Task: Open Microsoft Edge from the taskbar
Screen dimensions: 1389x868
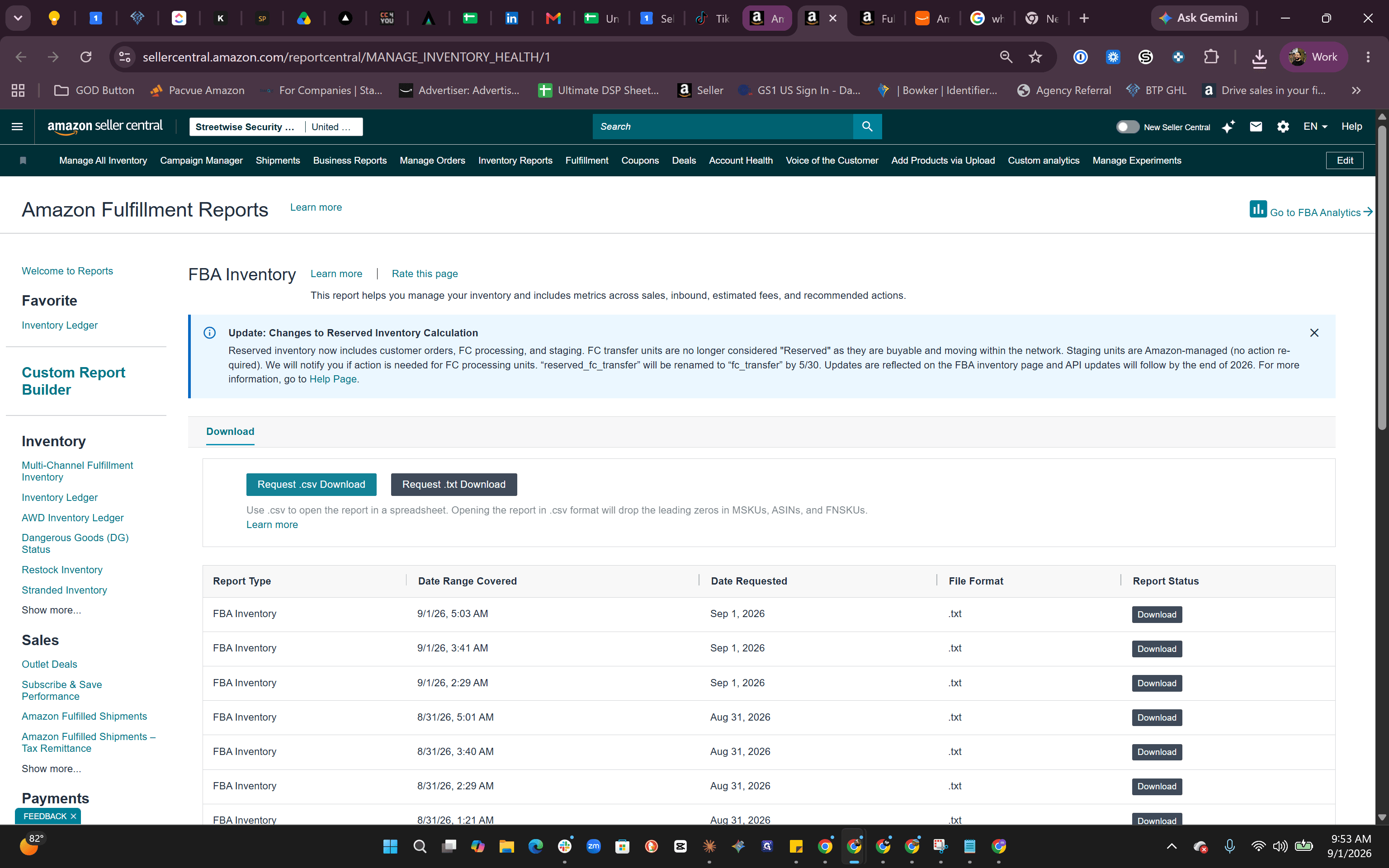Action: [535, 846]
